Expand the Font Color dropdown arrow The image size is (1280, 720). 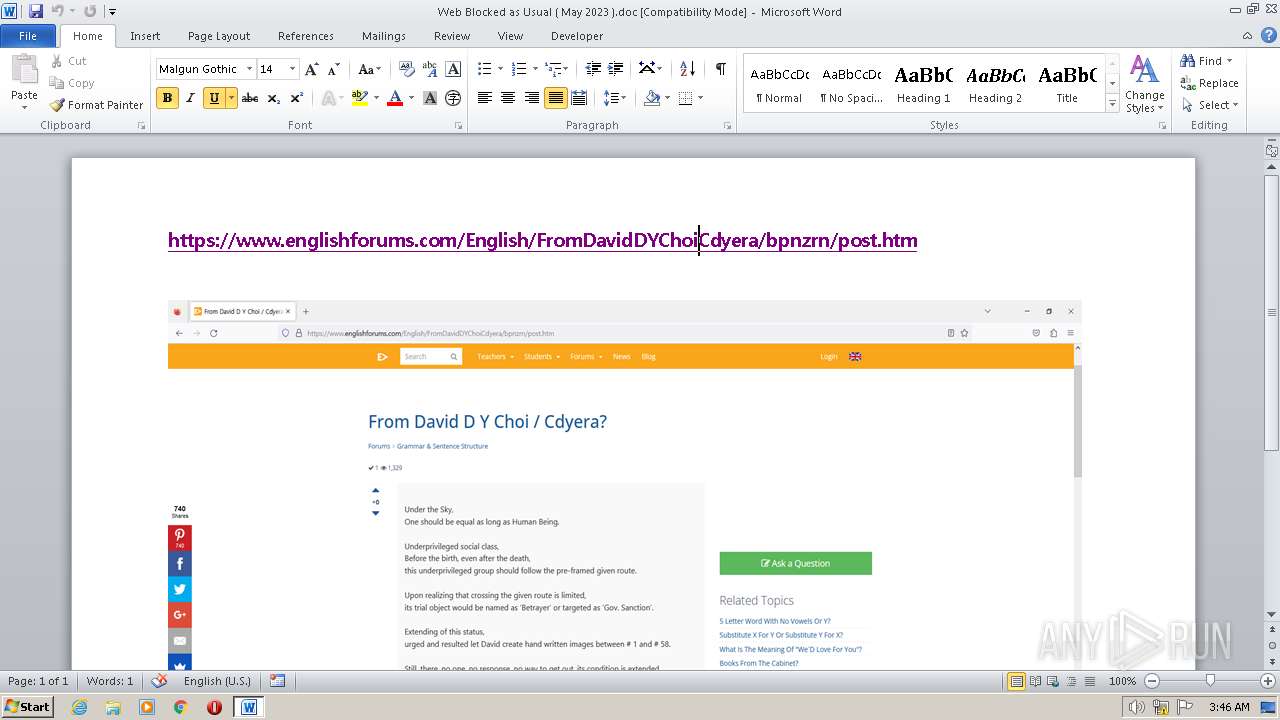[412, 98]
